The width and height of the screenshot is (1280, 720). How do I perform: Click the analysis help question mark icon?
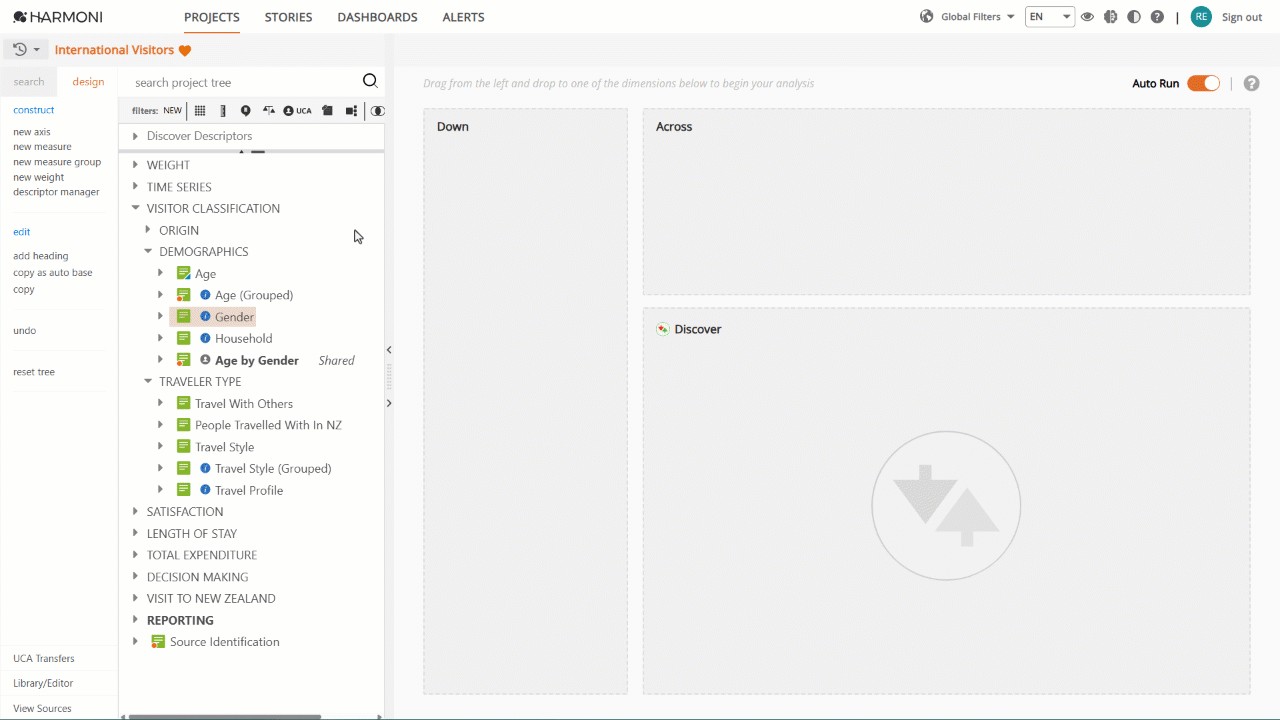coord(1251,83)
